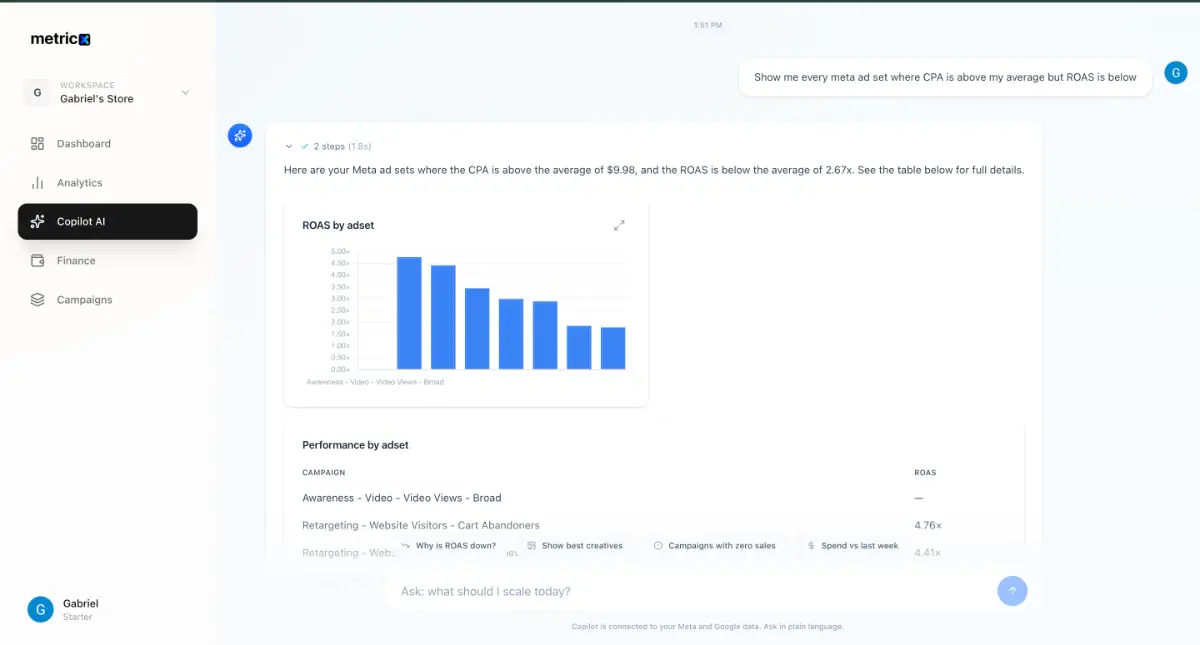Click the Copilot sparkle avatar icon
The image size is (1200, 645).
pos(240,135)
